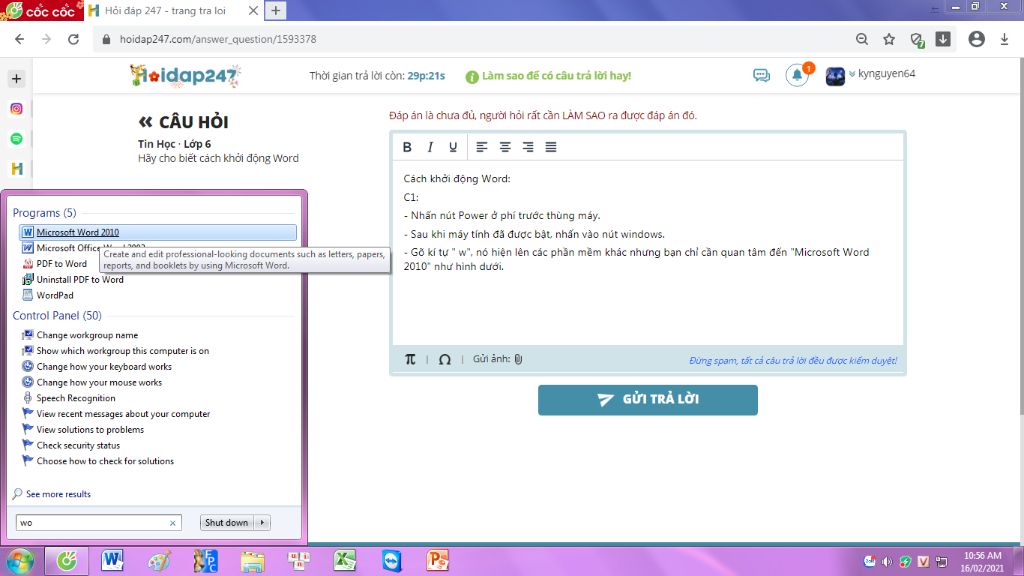Bookmark this page with the star
1024x576 pixels.
coord(889,39)
